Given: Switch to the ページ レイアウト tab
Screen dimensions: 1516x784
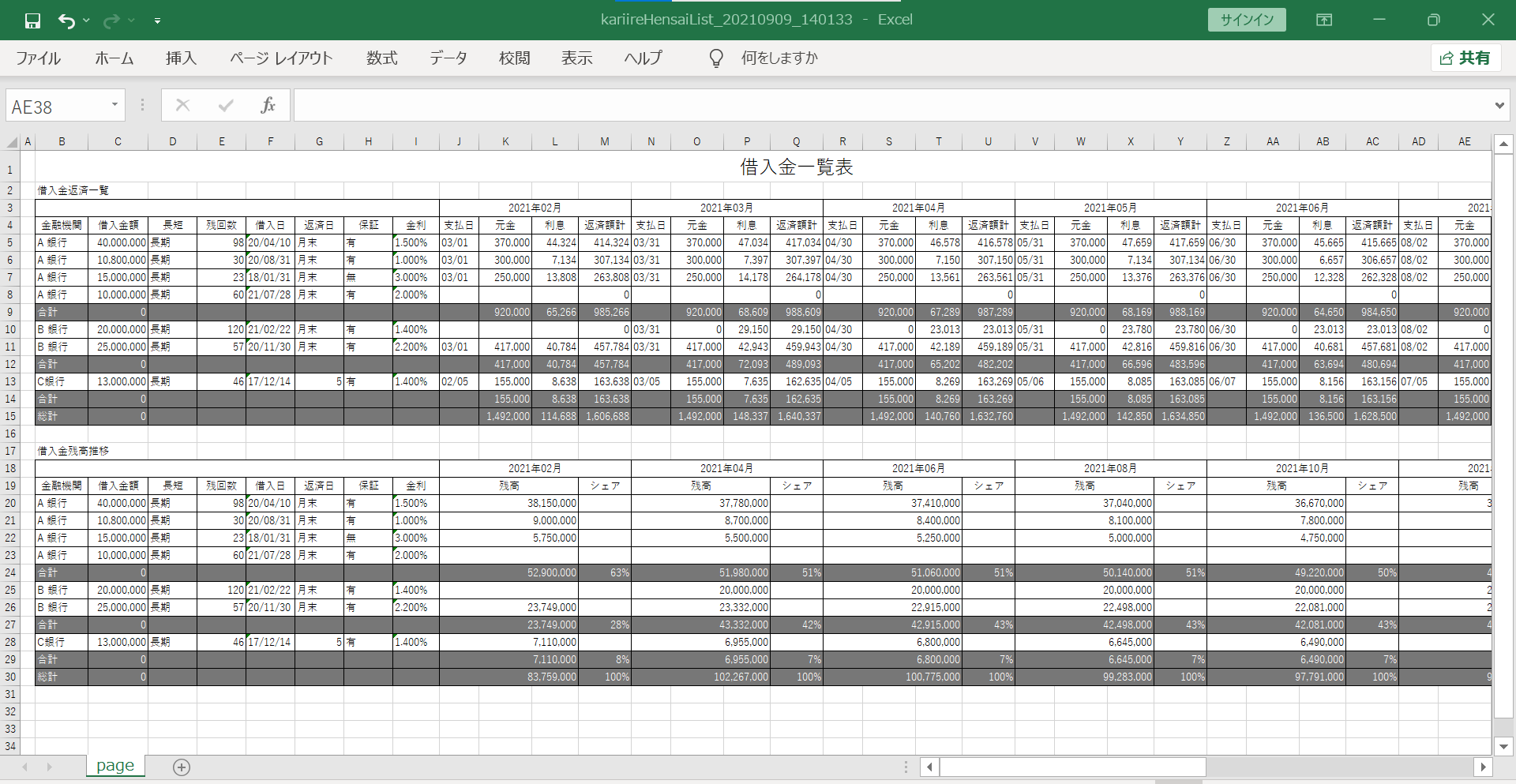Looking at the screenshot, I should click(x=281, y=58).
